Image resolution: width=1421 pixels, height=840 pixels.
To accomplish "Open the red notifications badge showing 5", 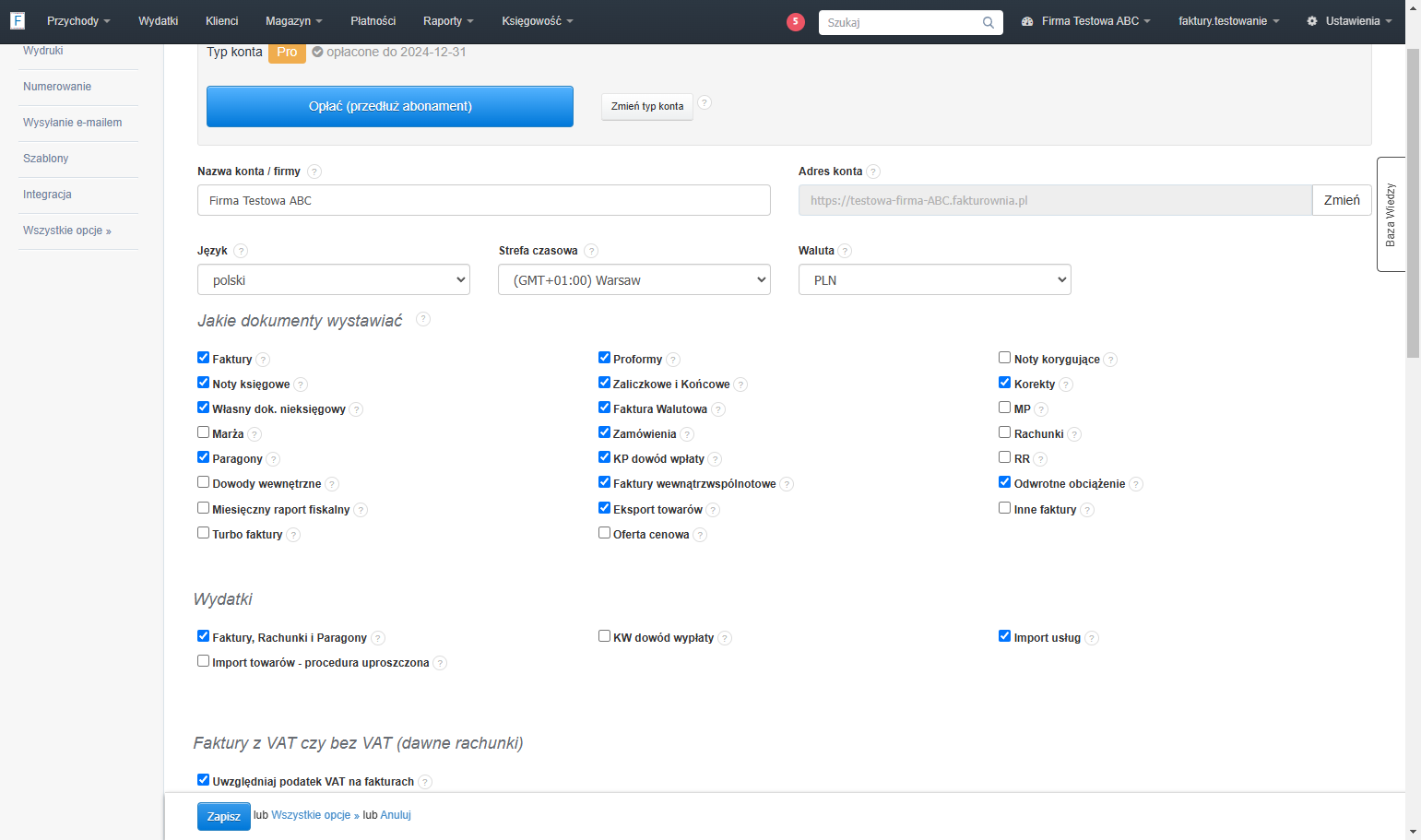I will tap(795, 22).
